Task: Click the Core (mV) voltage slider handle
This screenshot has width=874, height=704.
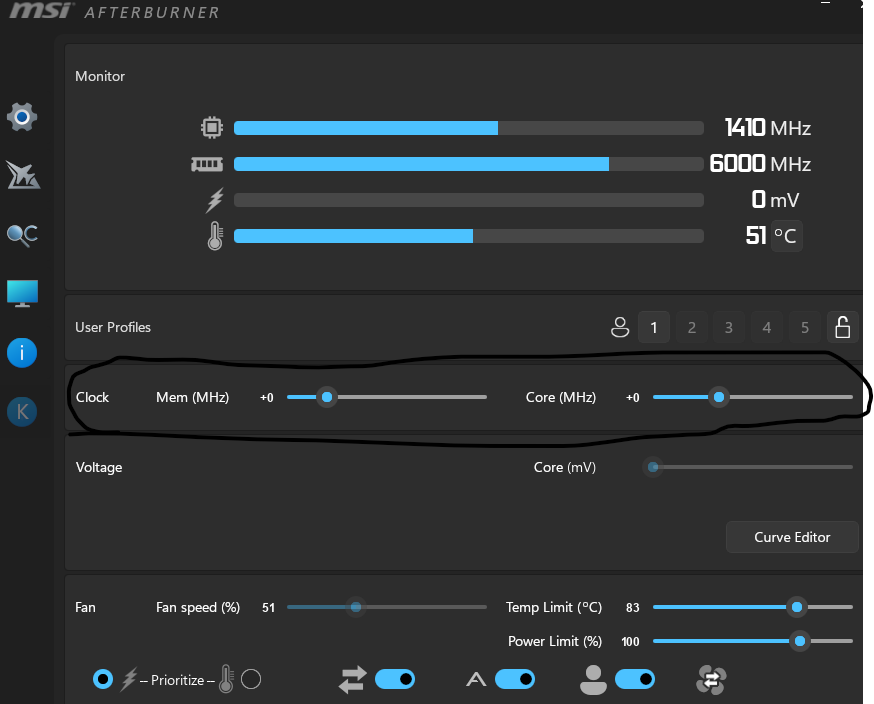Action: tap(653, 467)
